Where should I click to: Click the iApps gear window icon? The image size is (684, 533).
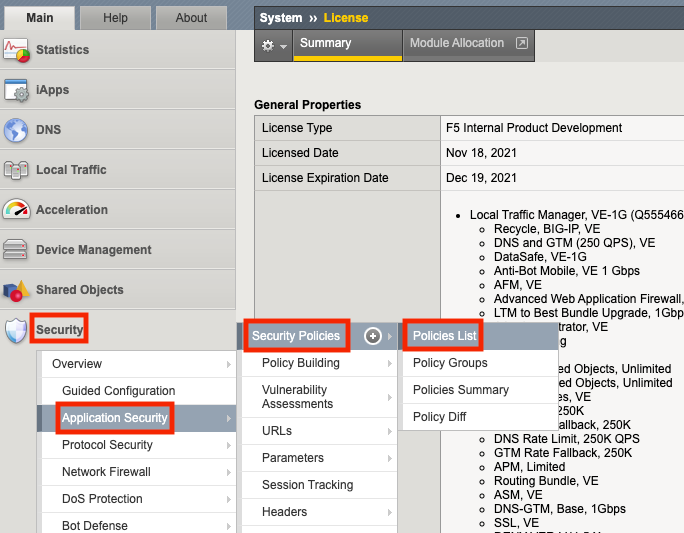point(17,90)
